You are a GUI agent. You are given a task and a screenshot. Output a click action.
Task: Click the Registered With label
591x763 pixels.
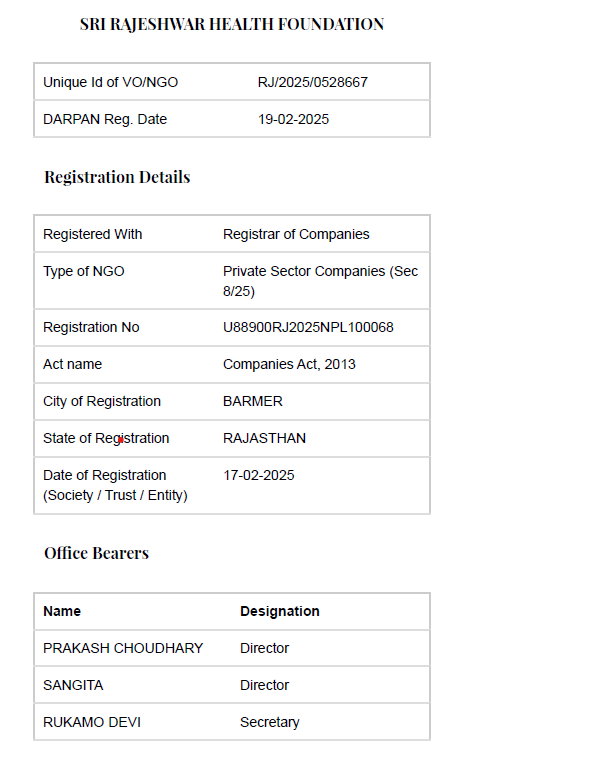click(x=93, y=234)
